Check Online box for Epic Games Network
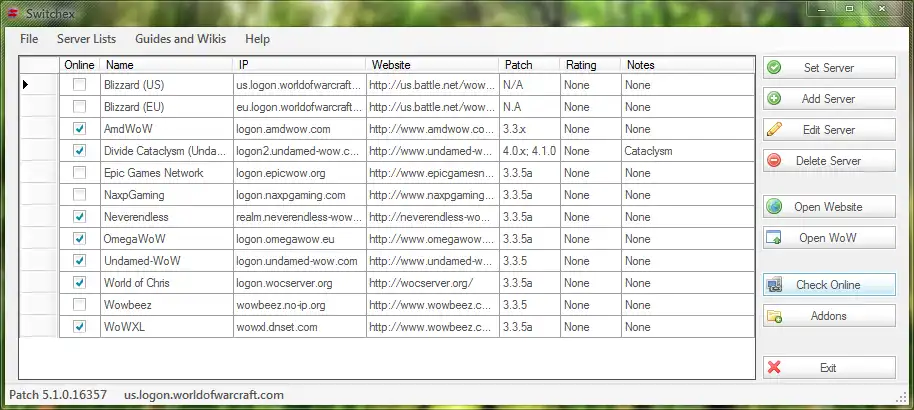The height and width of the screenshot is (410, 914). tap(79, 173)
